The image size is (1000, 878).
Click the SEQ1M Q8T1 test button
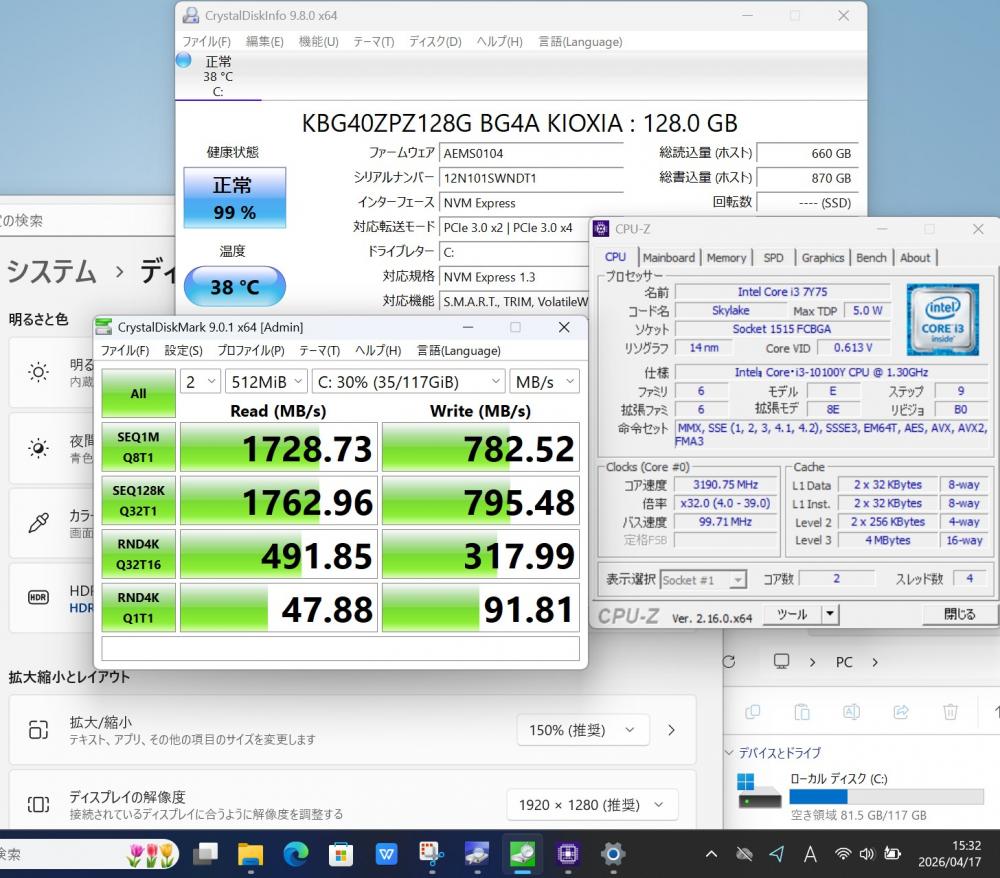tap(138, 447)
